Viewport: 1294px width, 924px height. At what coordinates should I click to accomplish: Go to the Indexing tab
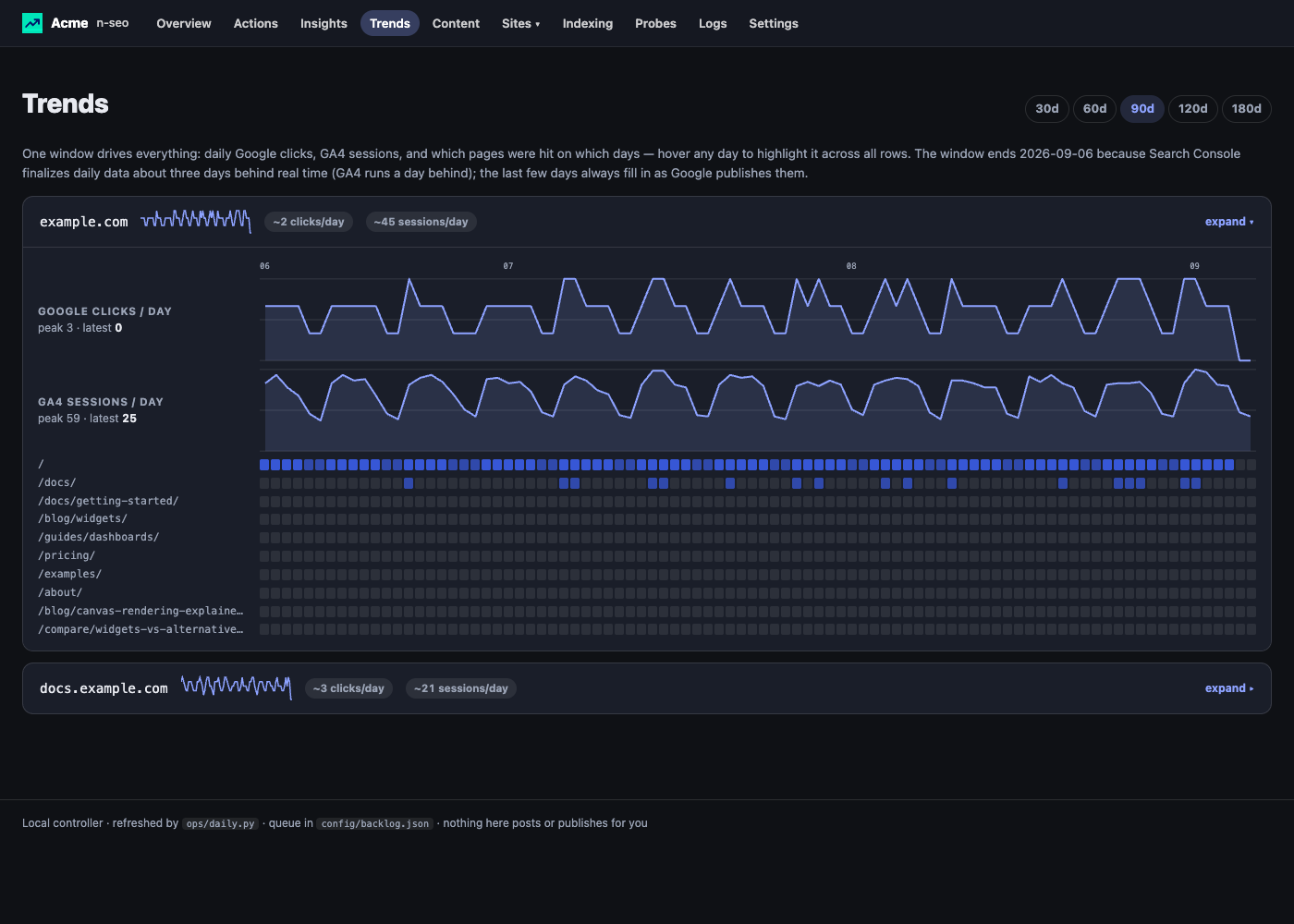(x=588, y=23)
